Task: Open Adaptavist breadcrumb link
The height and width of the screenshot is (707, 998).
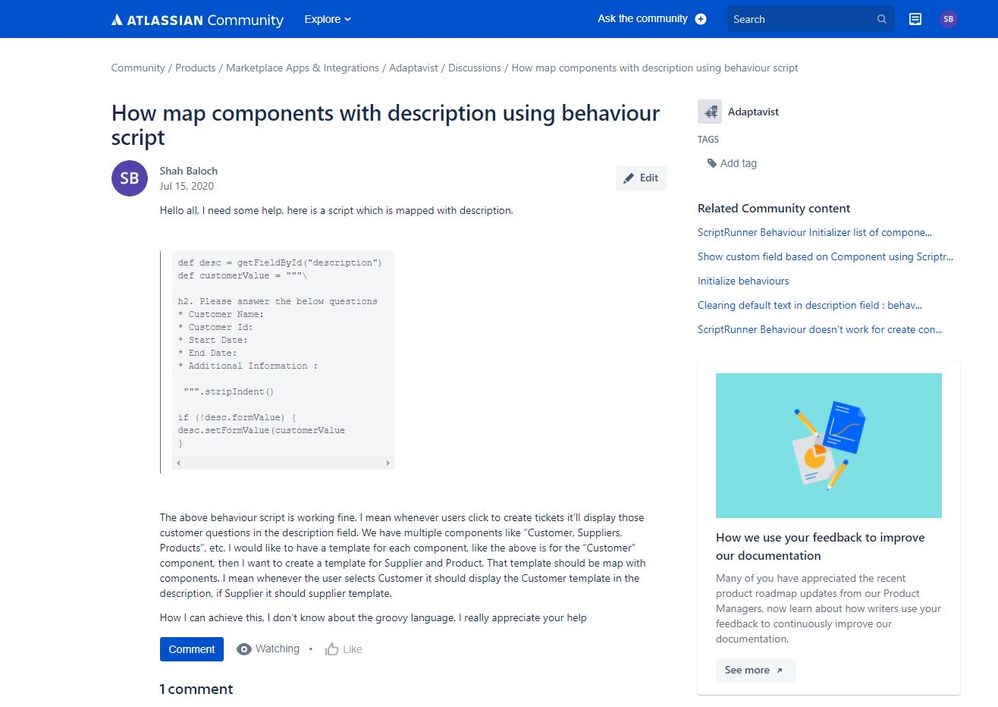Action: point(414,68)
